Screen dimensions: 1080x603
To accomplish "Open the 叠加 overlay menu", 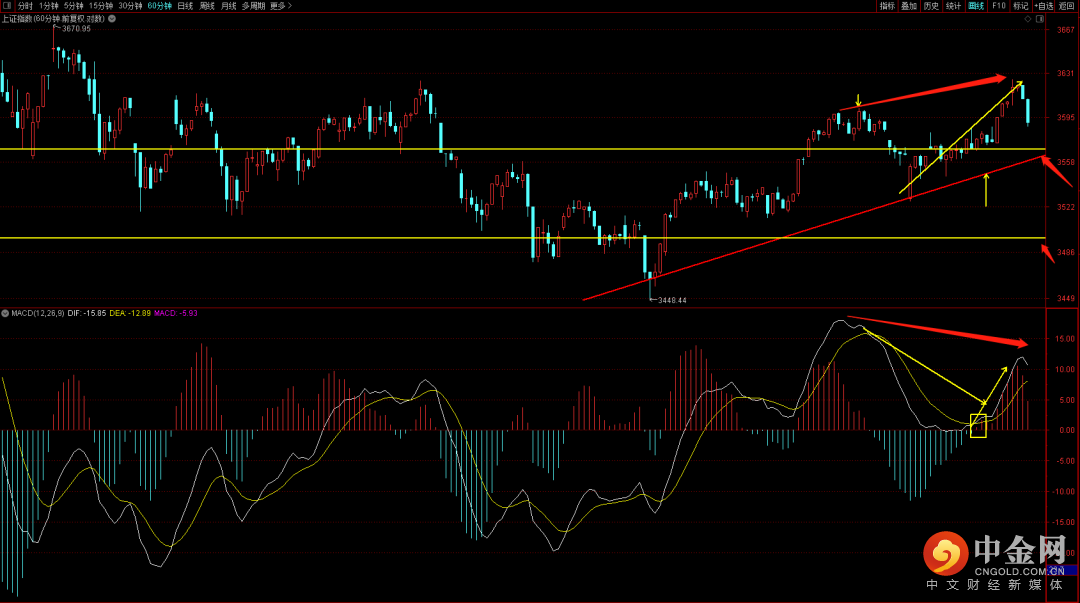I will tap(909, 6).
